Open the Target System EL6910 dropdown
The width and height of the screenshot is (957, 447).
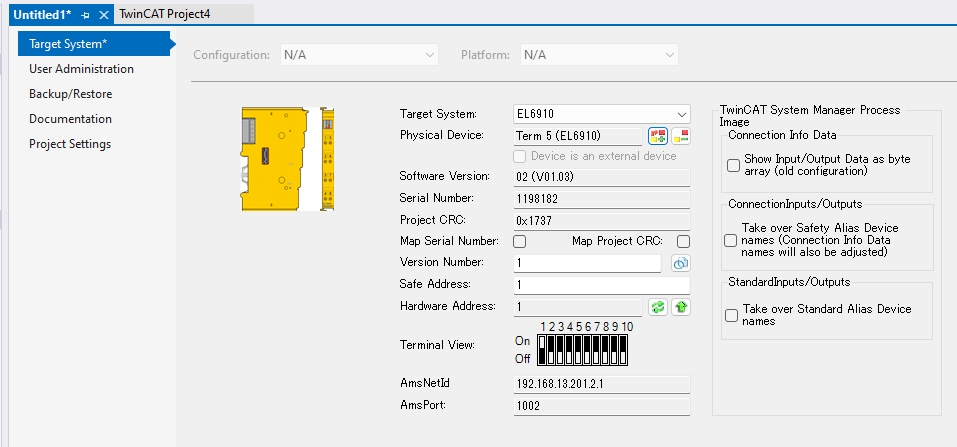point(602,114)
